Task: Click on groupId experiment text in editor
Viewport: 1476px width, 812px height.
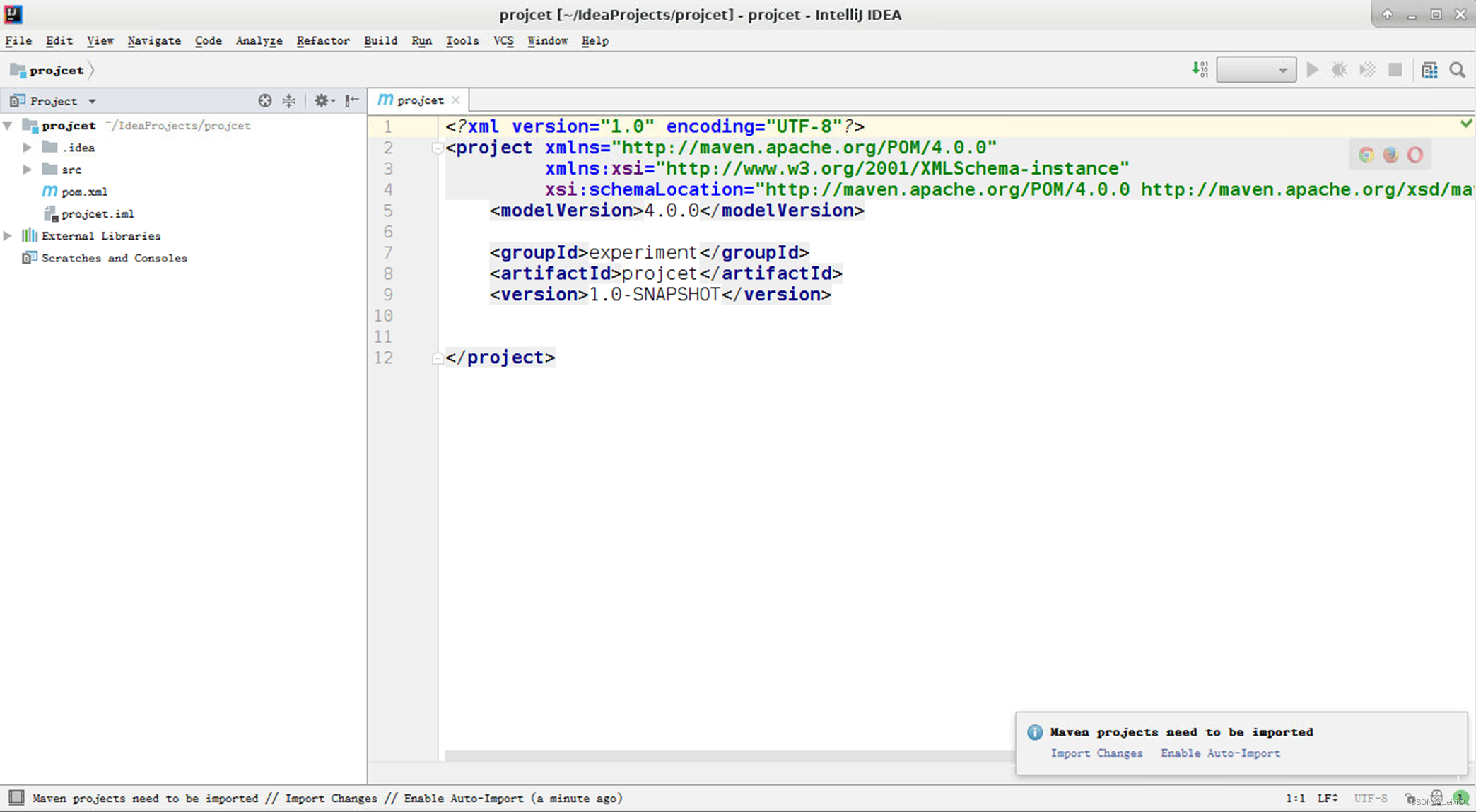Action: pyautogui.click(x=643, y=252)
